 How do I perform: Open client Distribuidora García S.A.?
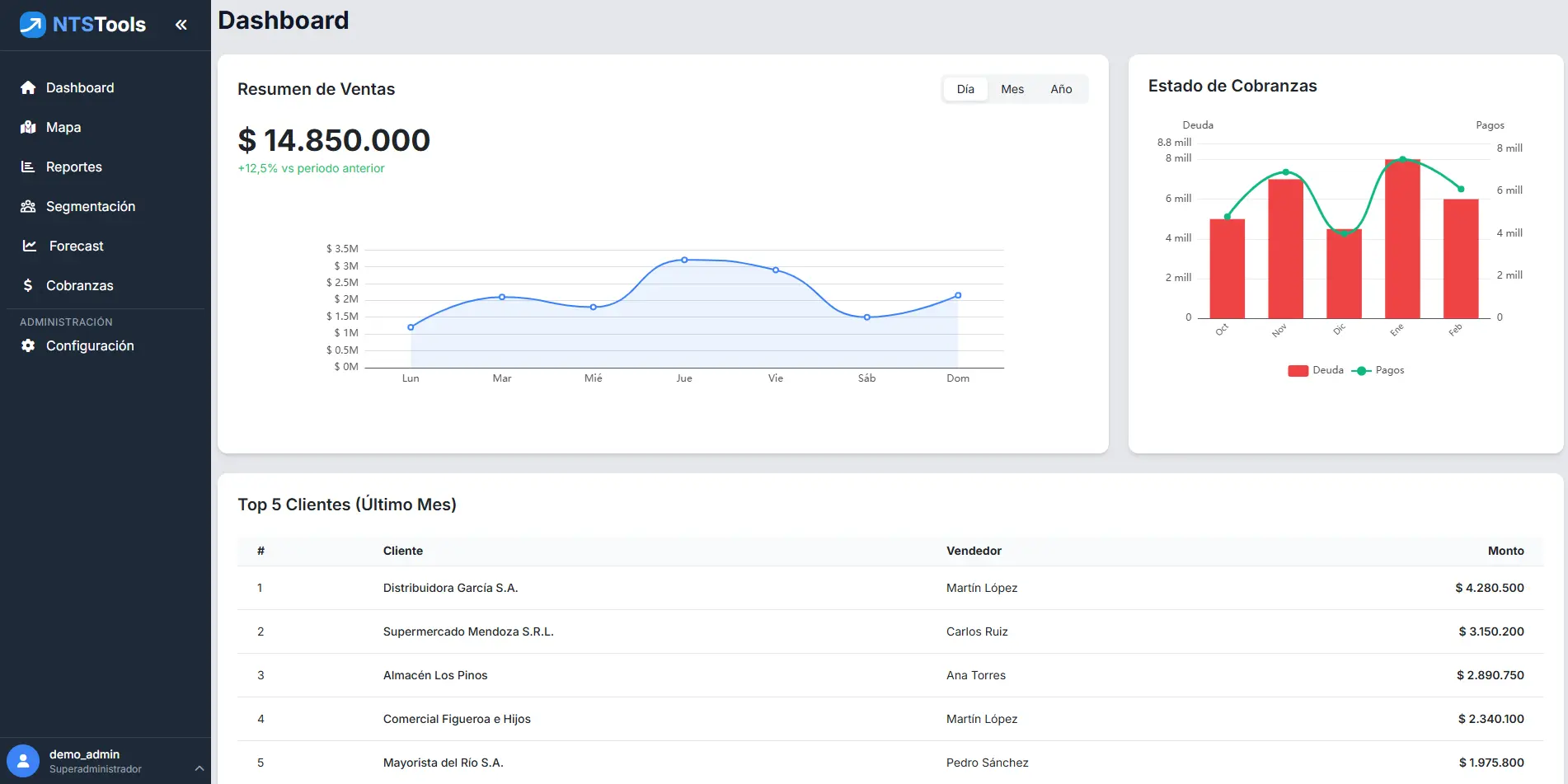450,588
